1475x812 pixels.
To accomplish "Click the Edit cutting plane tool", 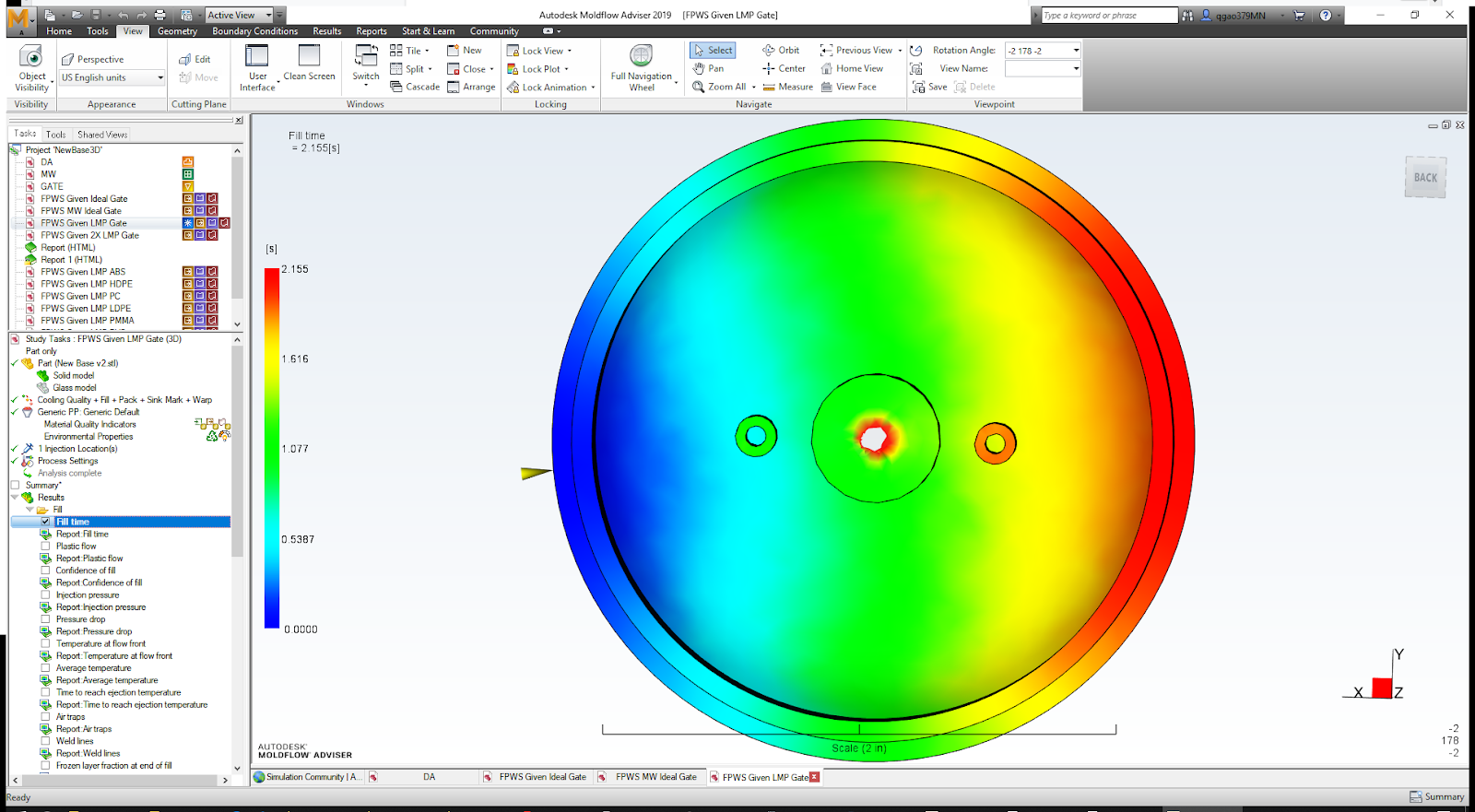I will click(195, 59).
